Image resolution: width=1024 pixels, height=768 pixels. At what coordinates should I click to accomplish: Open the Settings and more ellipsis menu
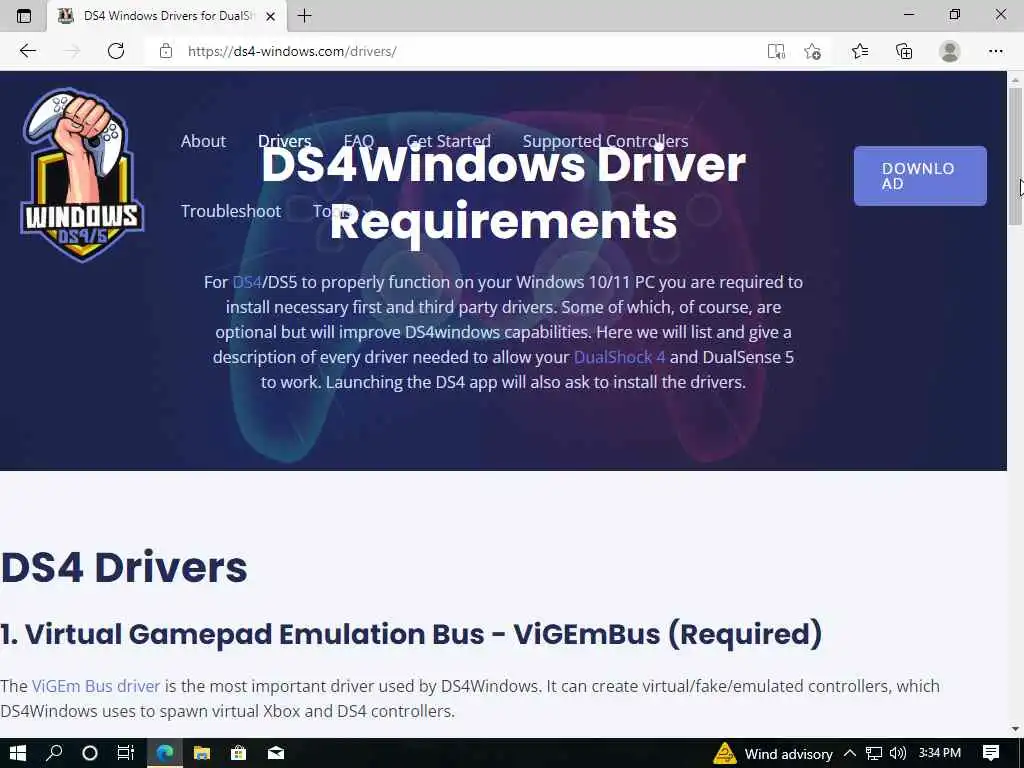point(995,51)
